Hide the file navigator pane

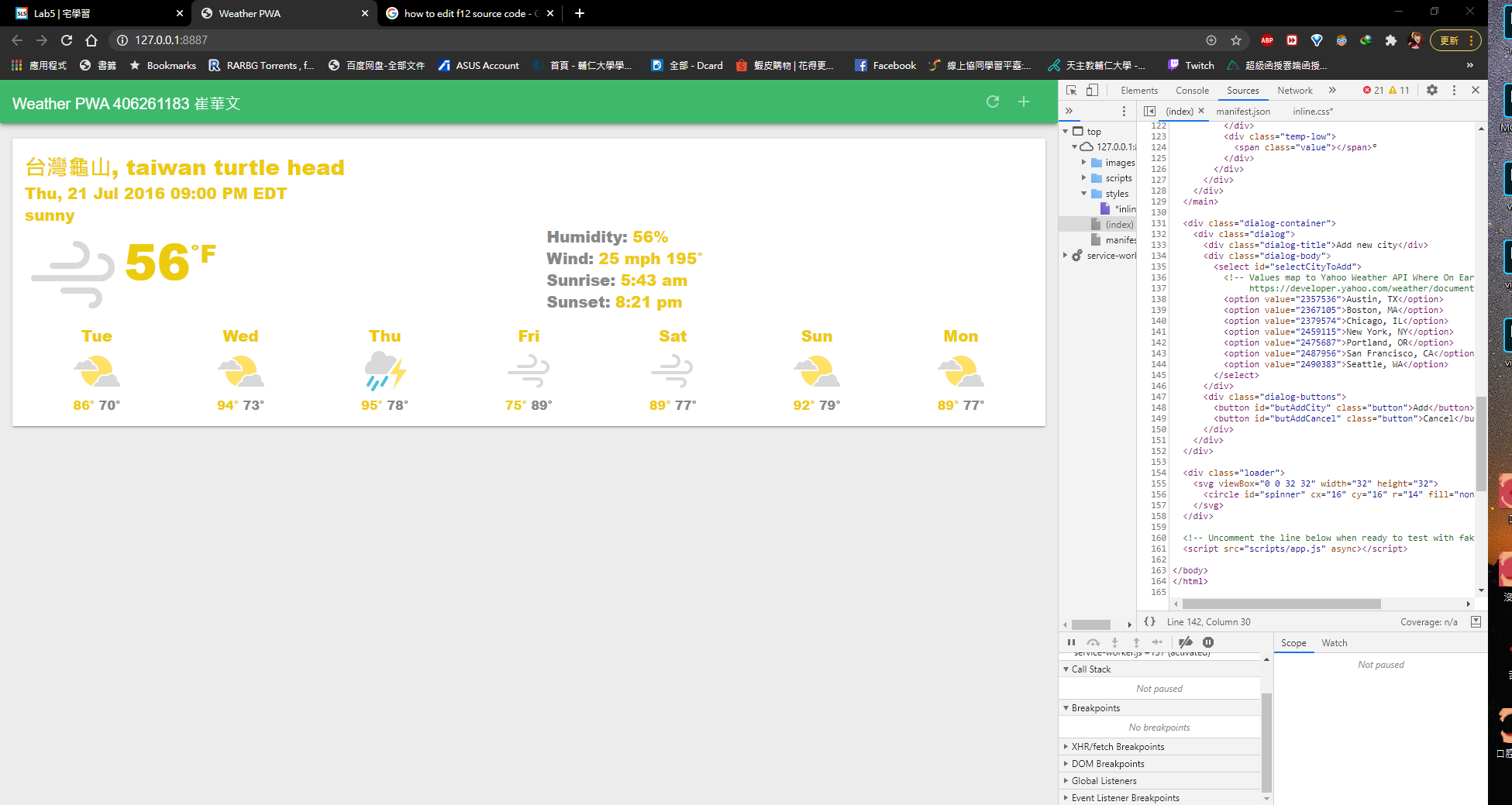pyautogui.click(x=1149, y=111)
